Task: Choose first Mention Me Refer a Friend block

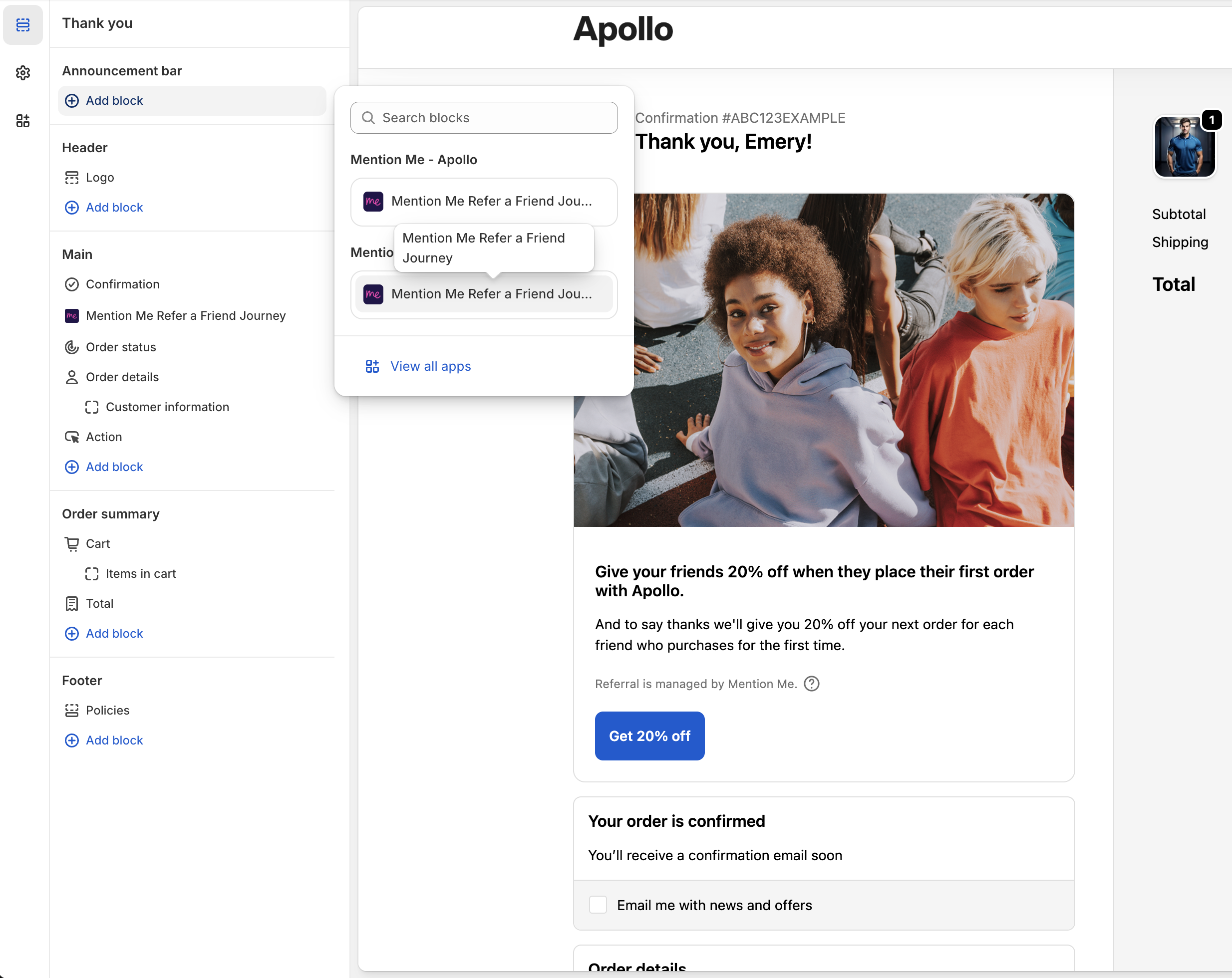Action: pyautogui.click(x=483, y=201)
